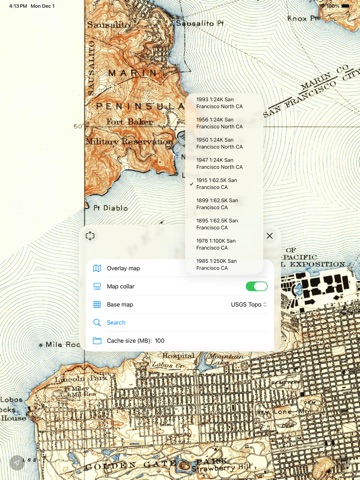This screenshot has width=360, height=480.
Task: Open the Overlay map row
Action: tap(180, 268)
